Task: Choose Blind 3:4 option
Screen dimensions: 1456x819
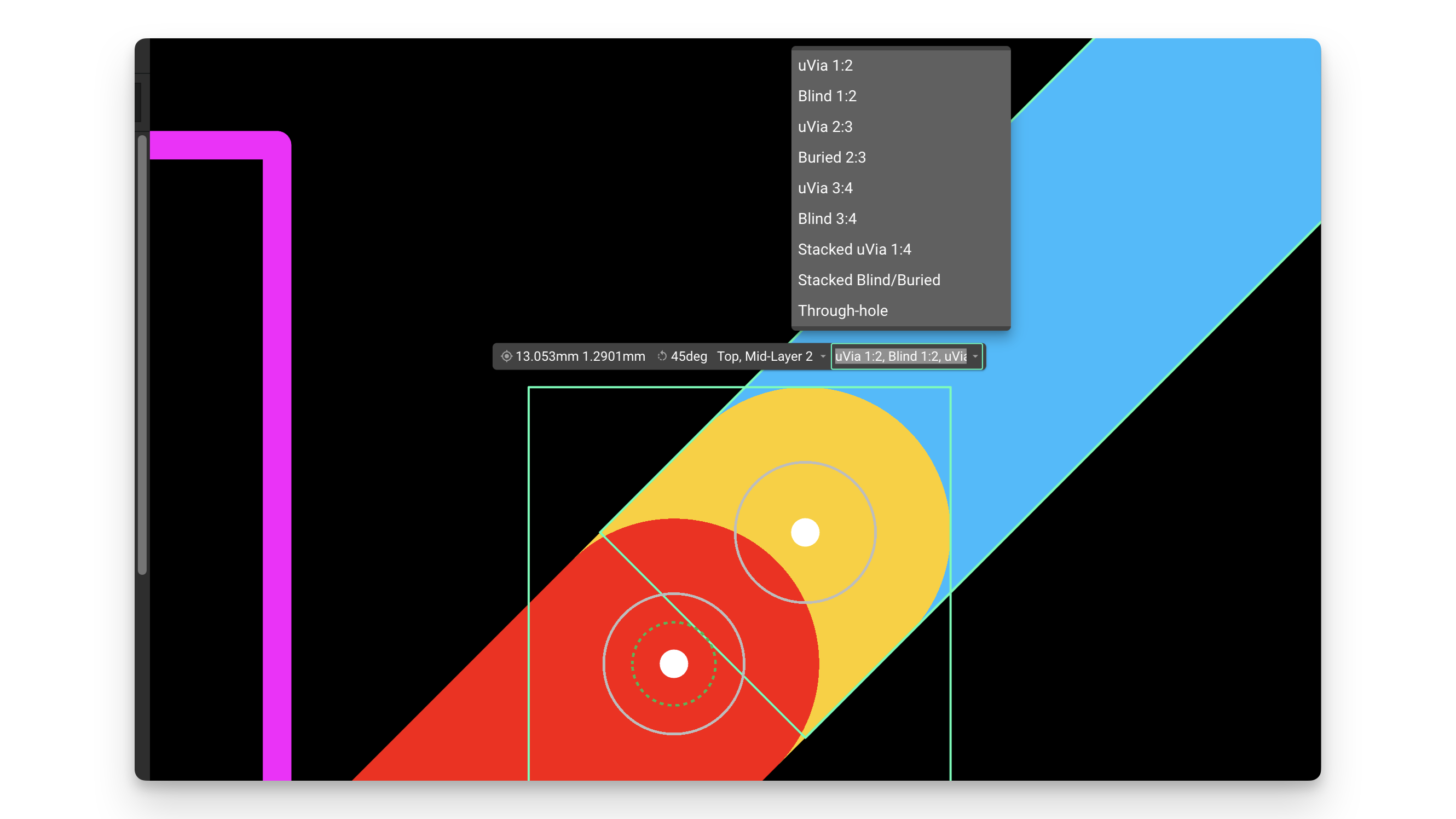Action: click(900, 219)
